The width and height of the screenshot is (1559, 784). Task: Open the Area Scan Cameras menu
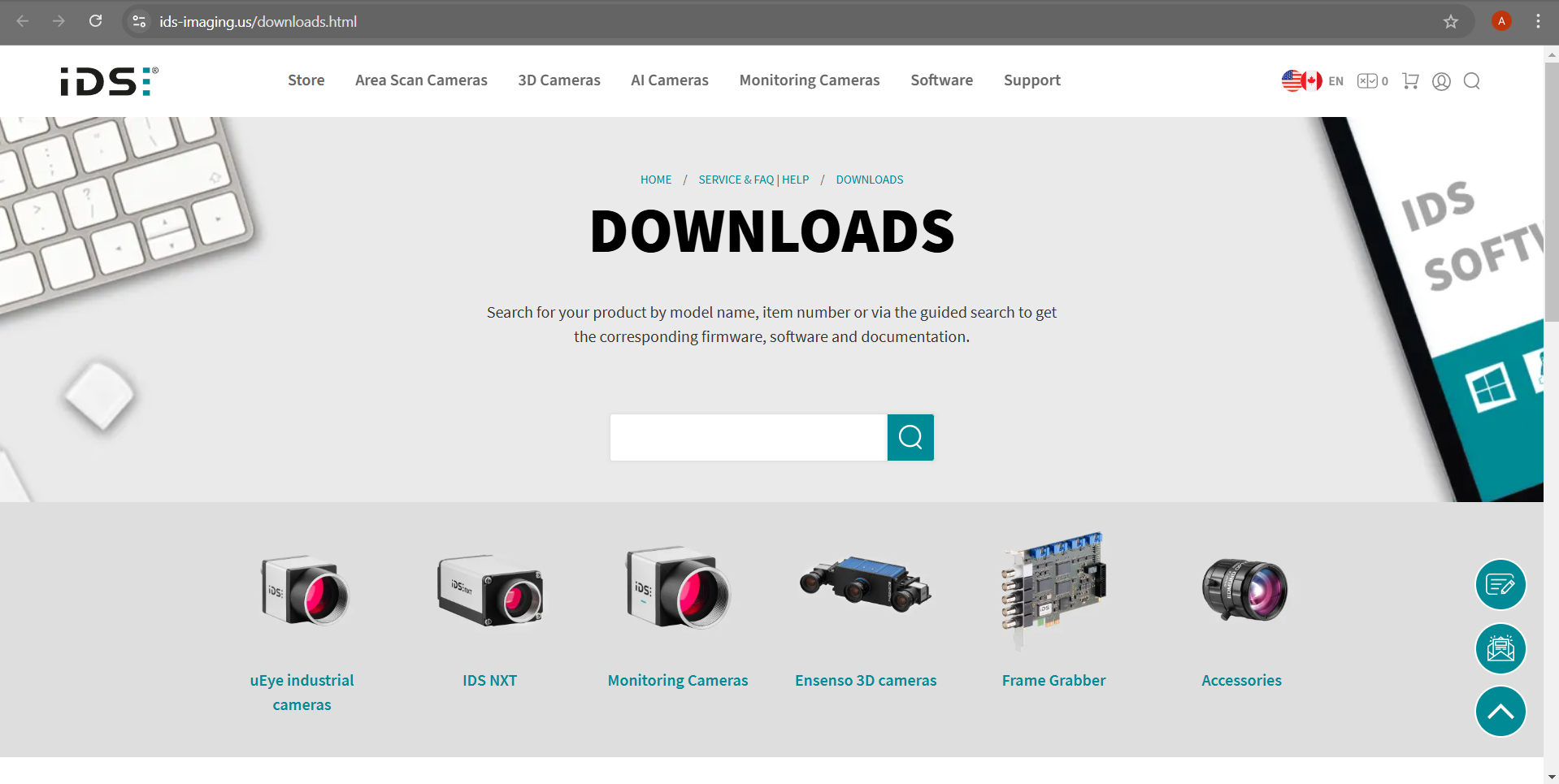click(x=421, y=80)
